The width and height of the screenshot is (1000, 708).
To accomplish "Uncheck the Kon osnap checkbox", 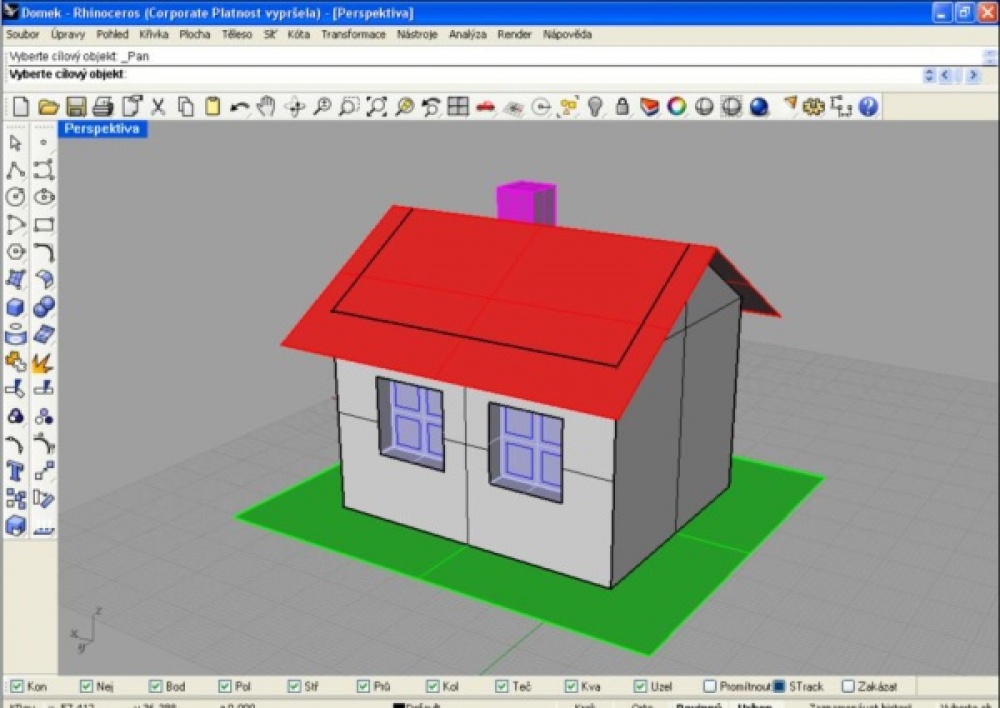I will (x=17, y=686).
